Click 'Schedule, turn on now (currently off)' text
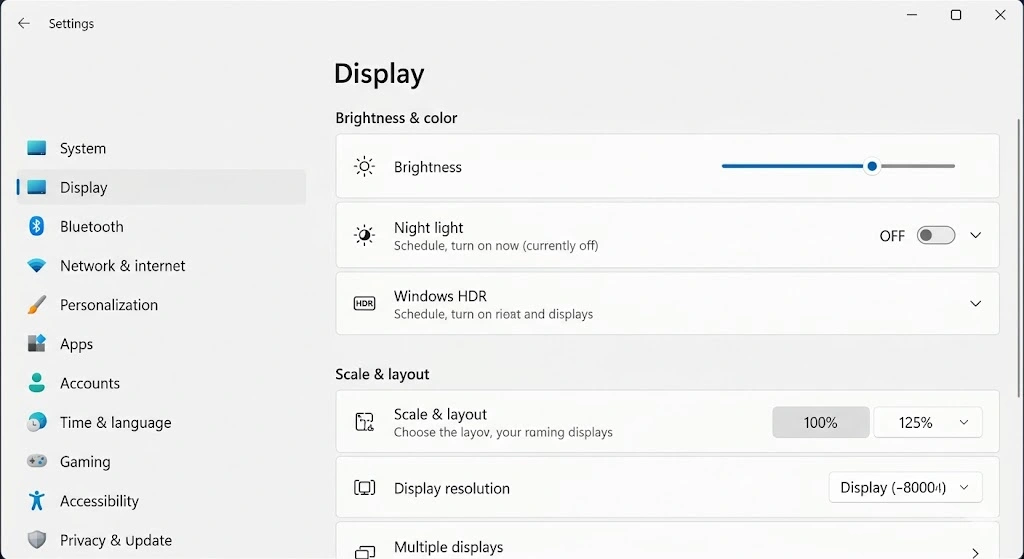 tap(496, 246)
